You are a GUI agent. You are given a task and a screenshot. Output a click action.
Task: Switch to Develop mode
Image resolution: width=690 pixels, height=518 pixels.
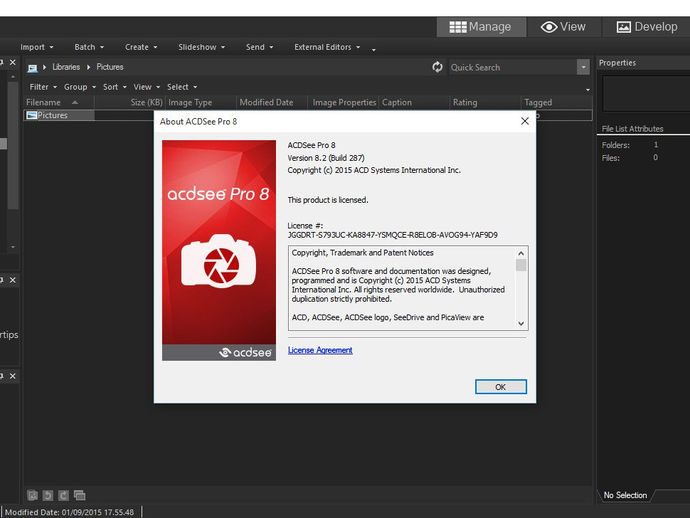pyautogui.click(x=646, y=27)
